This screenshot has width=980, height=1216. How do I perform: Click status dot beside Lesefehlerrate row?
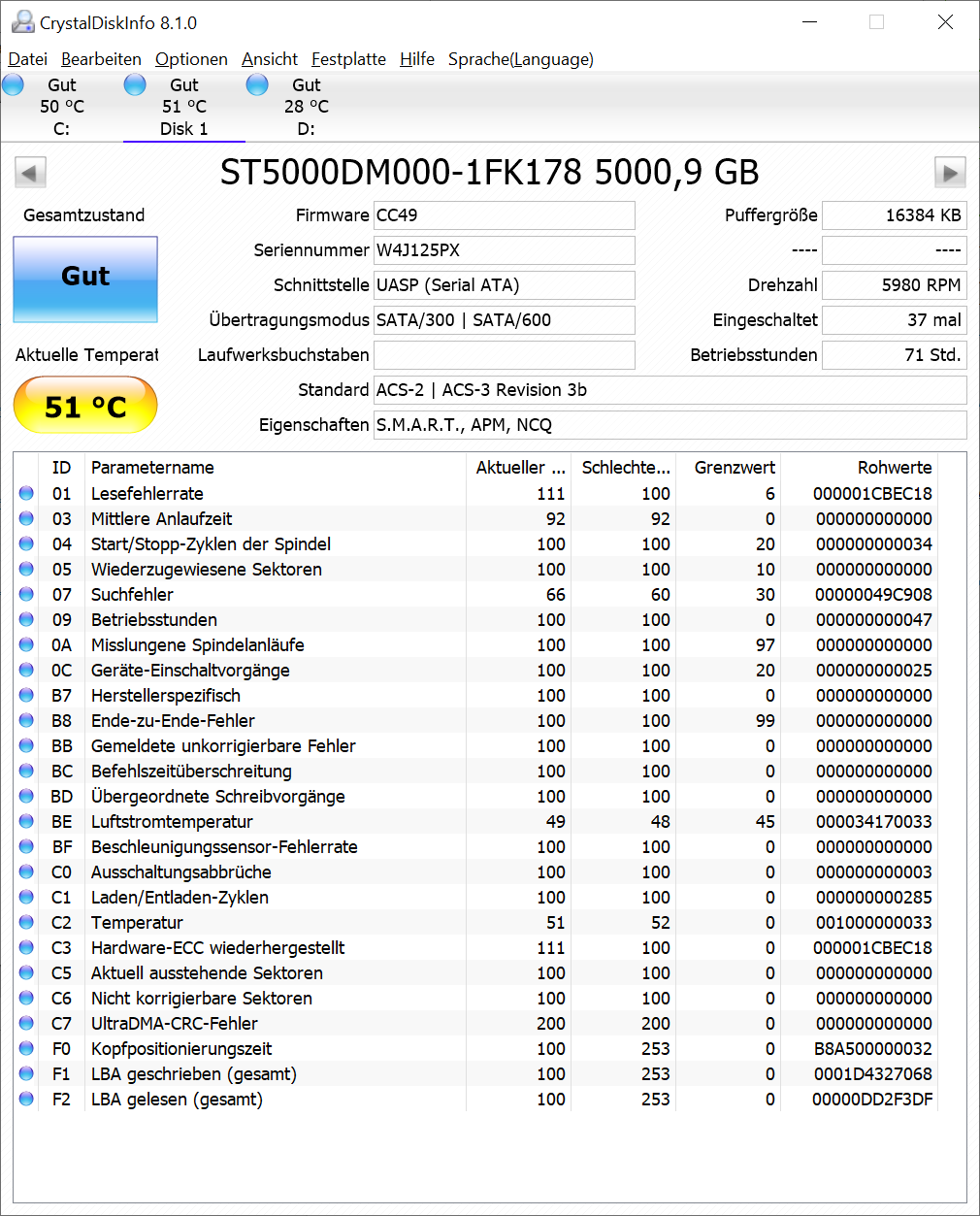tap(26, 494)
